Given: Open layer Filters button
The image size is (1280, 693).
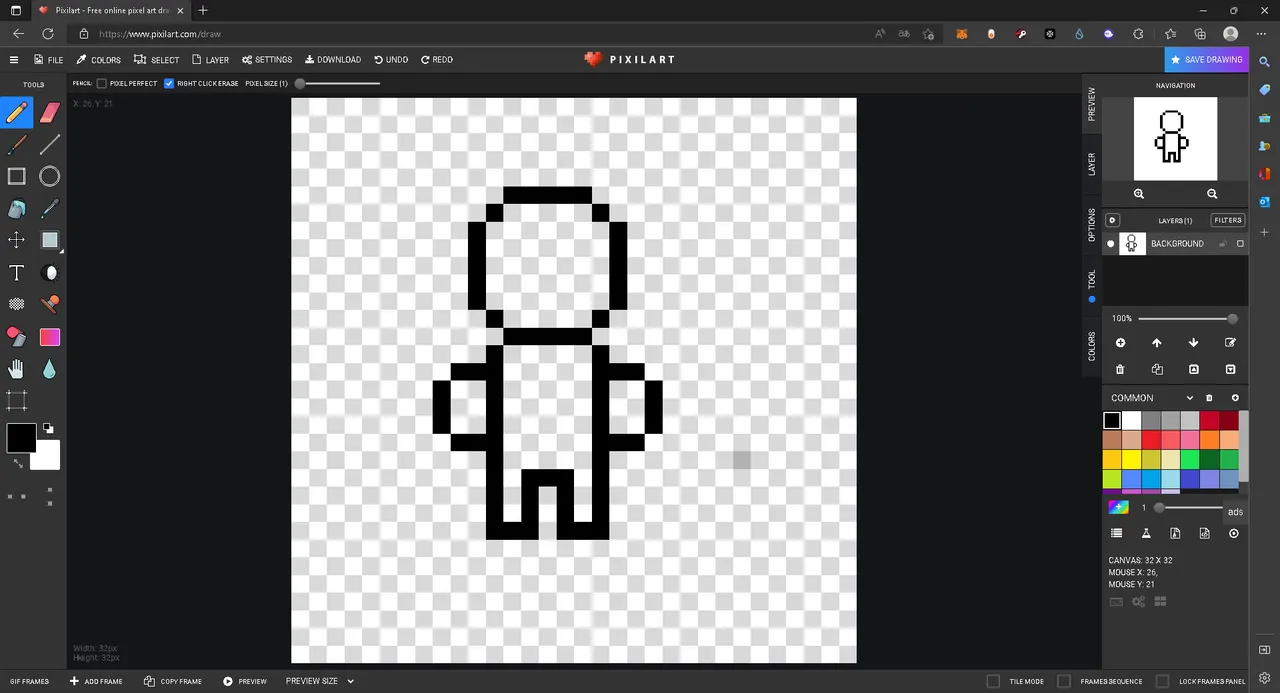Looking at the screenshot, I should [x=1228, y=220].
